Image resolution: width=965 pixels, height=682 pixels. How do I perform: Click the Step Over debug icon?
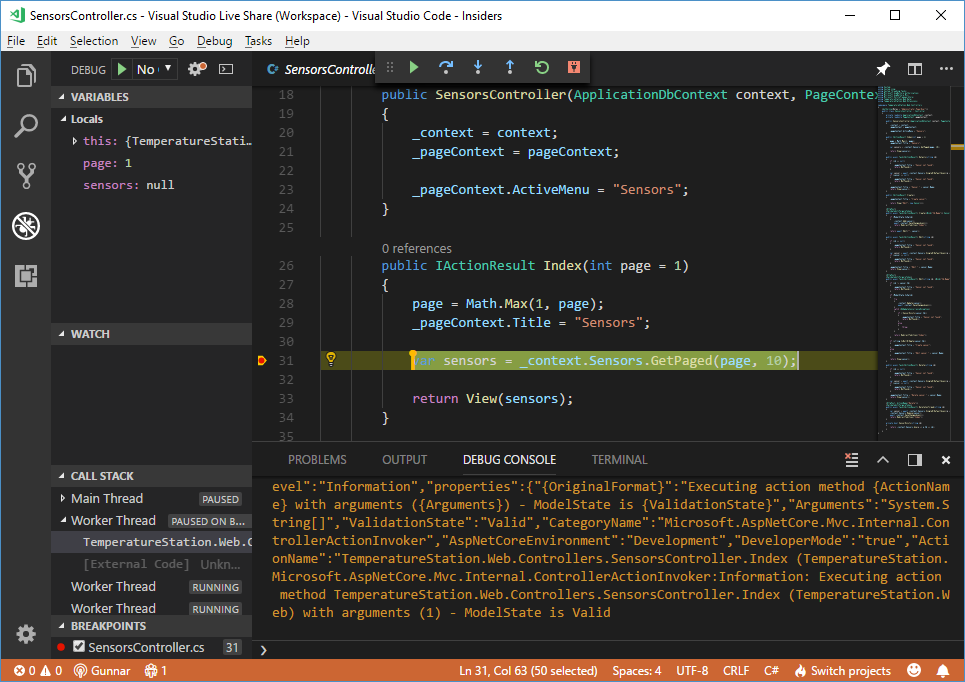pos(446,67)
